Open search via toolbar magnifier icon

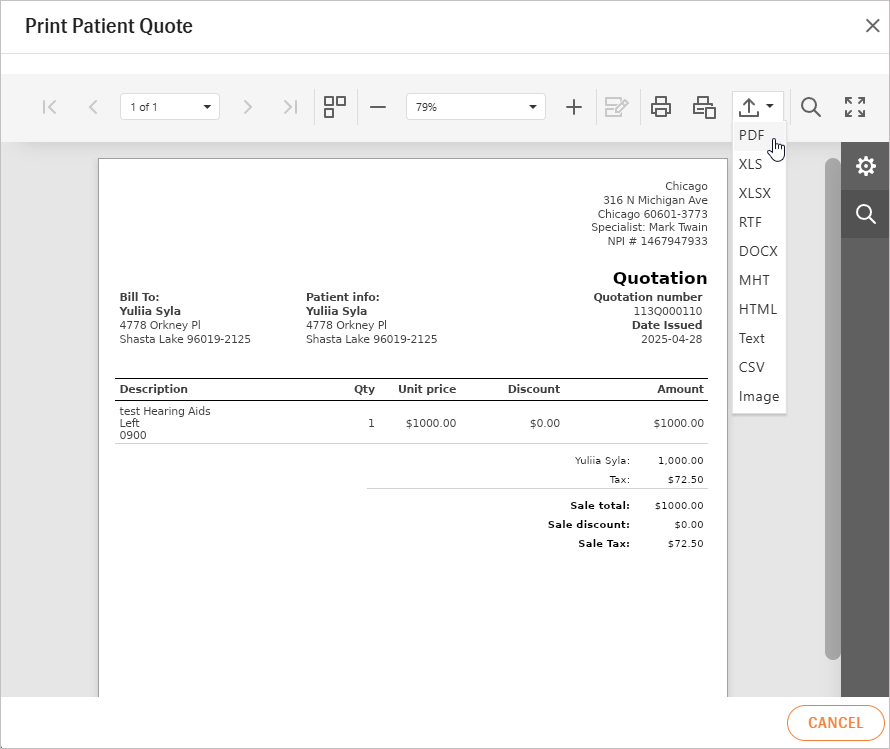811,107
